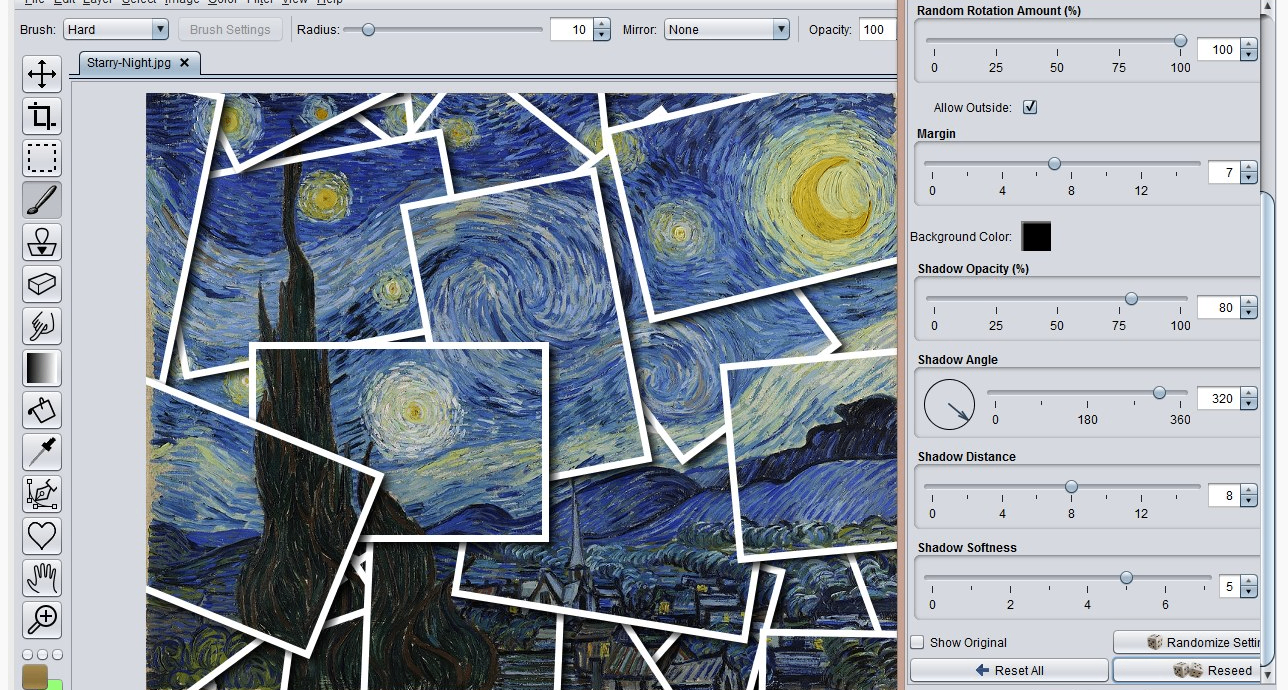Click the Shadow Softness value field

click(1228, 587)
